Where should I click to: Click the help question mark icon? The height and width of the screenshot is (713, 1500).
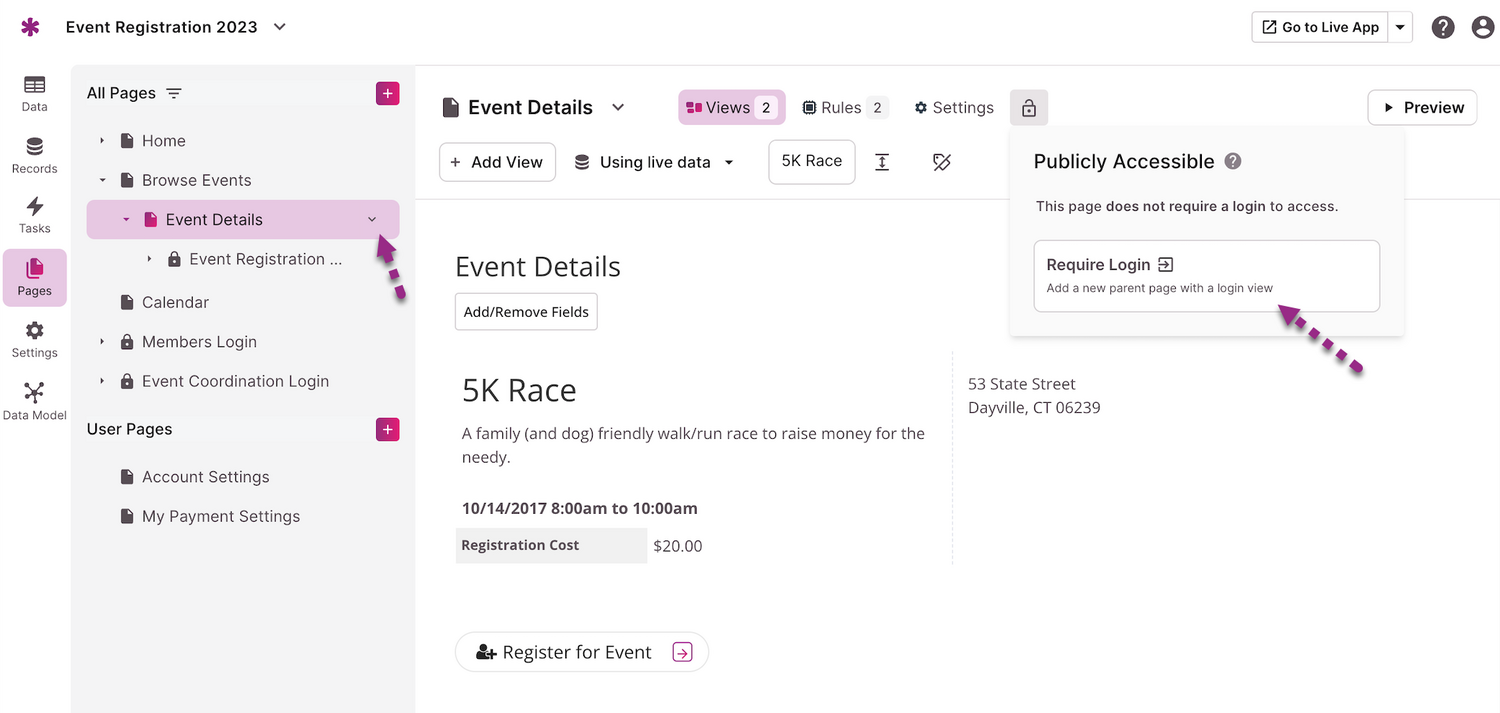pyautogui.click(x=1443, y=27)
